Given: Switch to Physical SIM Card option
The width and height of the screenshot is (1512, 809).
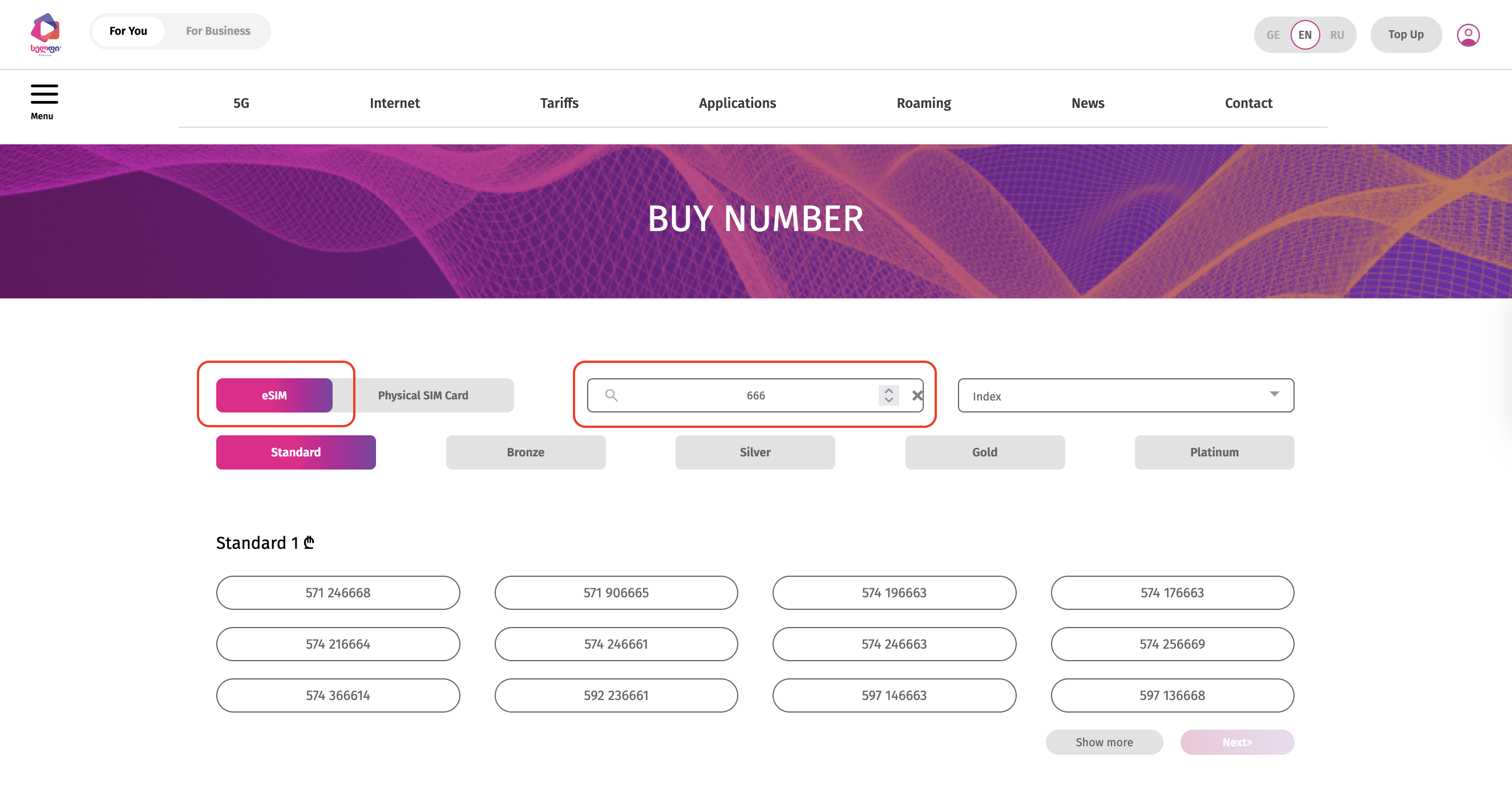Looking at the screenshot, I should click(x=423, y=395).
